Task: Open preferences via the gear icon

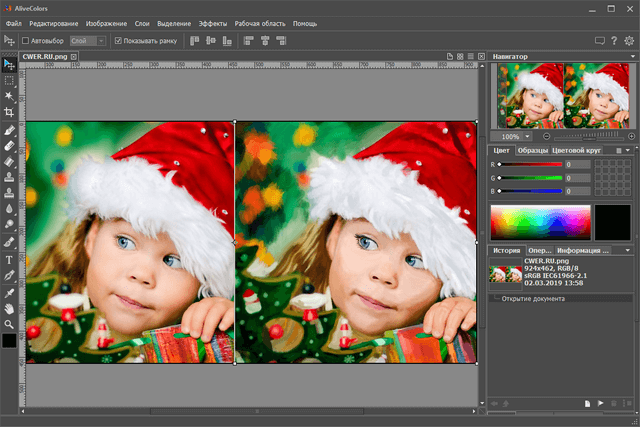Action: [629, 41]
